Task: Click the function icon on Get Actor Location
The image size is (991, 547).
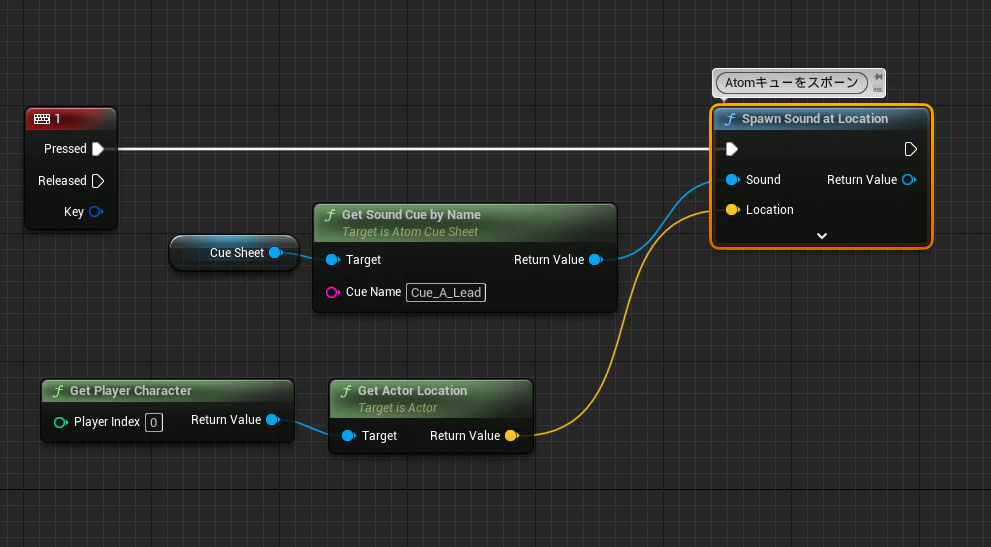Action: pyautogui.click(x=346, y=391)
